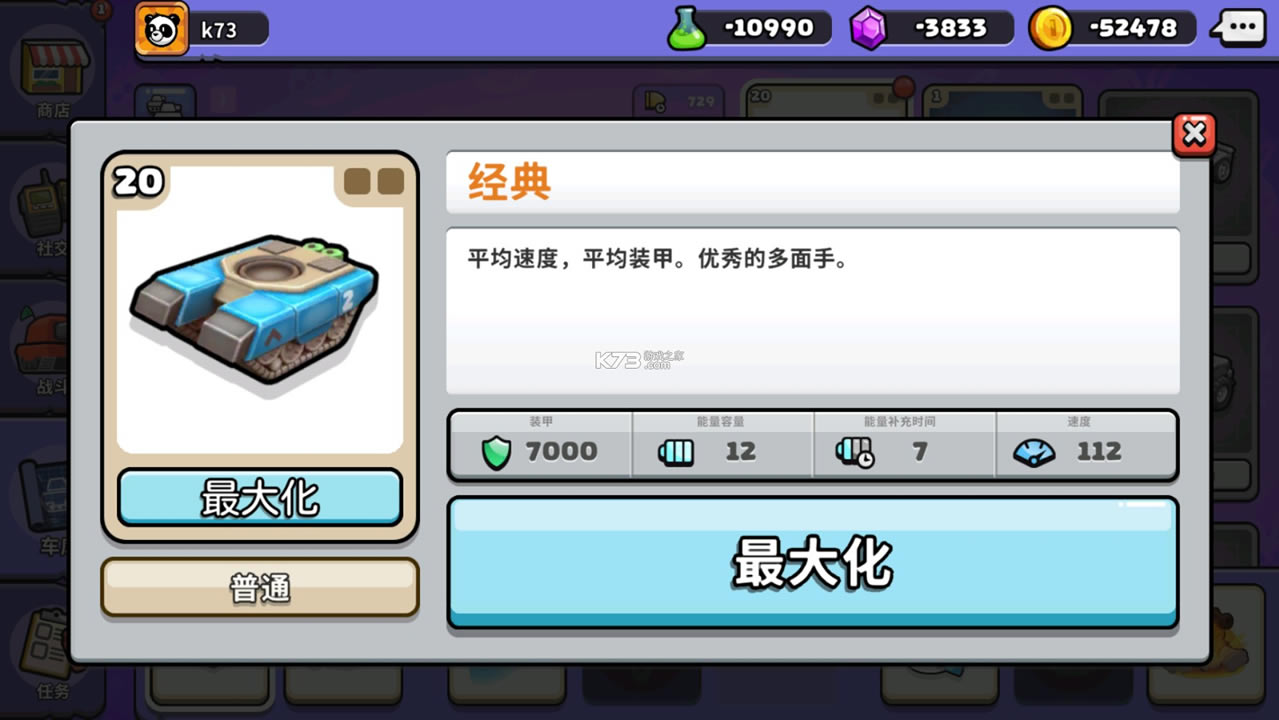This screenshot has height=720, width=1279.
Task: Click the small 最大化 button under tank
Action: (260, 497)
